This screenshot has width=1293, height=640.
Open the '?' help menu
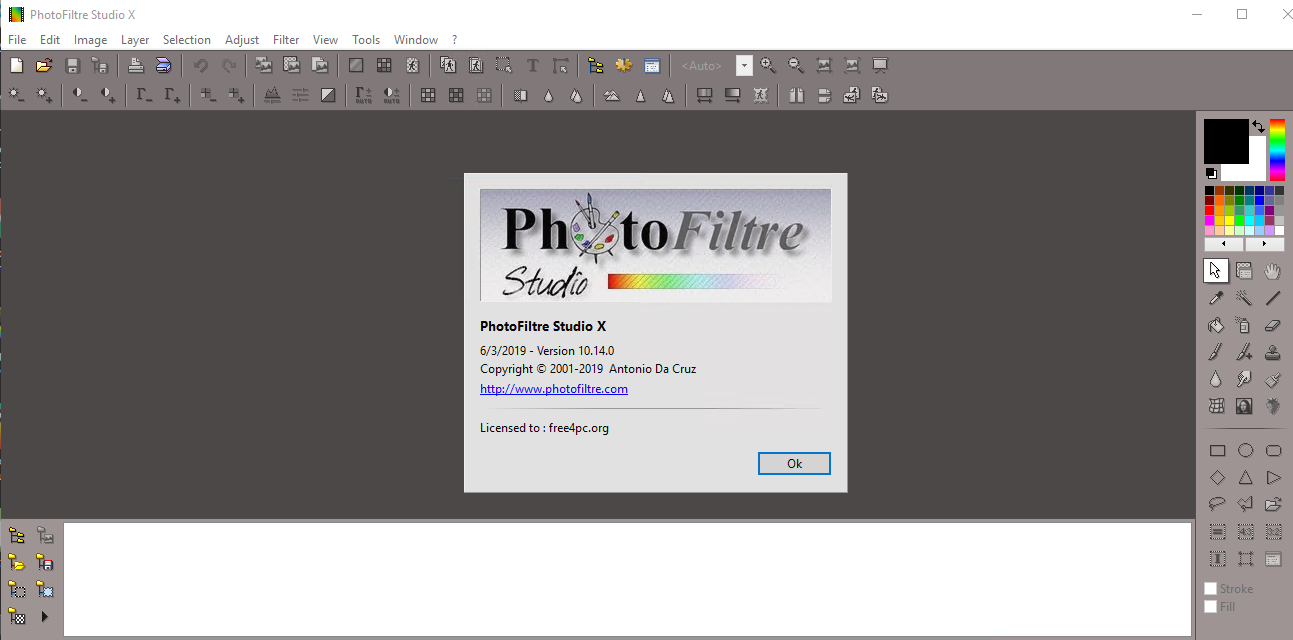point(454,40)
